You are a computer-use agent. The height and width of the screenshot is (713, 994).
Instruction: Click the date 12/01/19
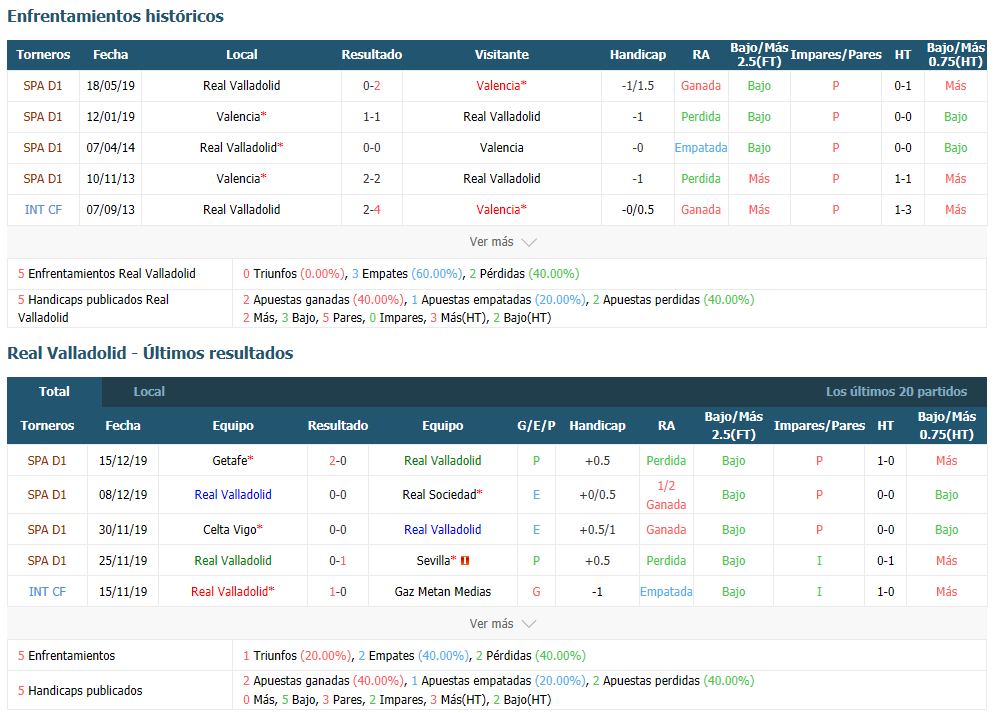(110, 117)
